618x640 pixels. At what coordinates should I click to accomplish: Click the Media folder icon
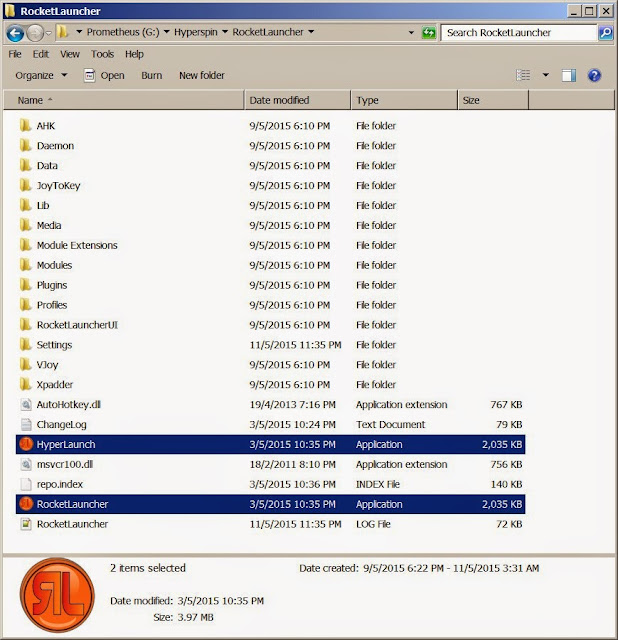coord(26,225)
